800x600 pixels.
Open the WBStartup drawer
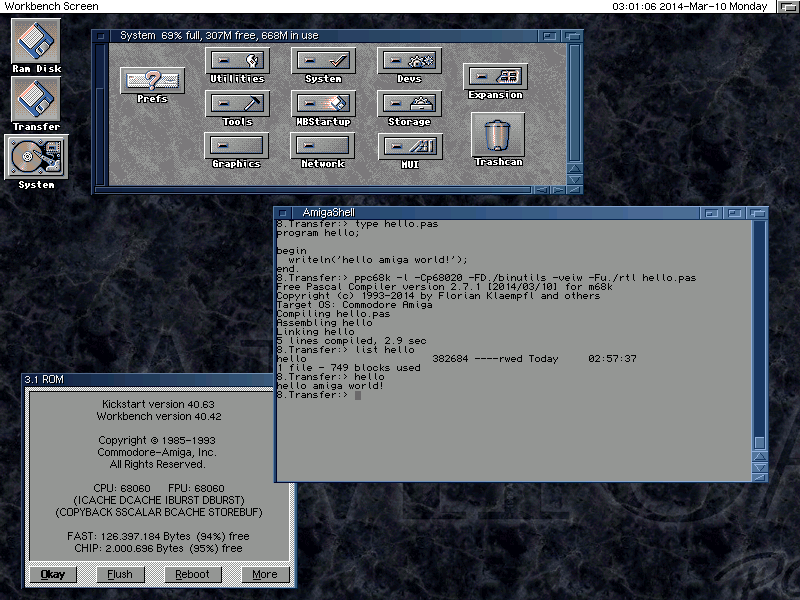point(323,109)
